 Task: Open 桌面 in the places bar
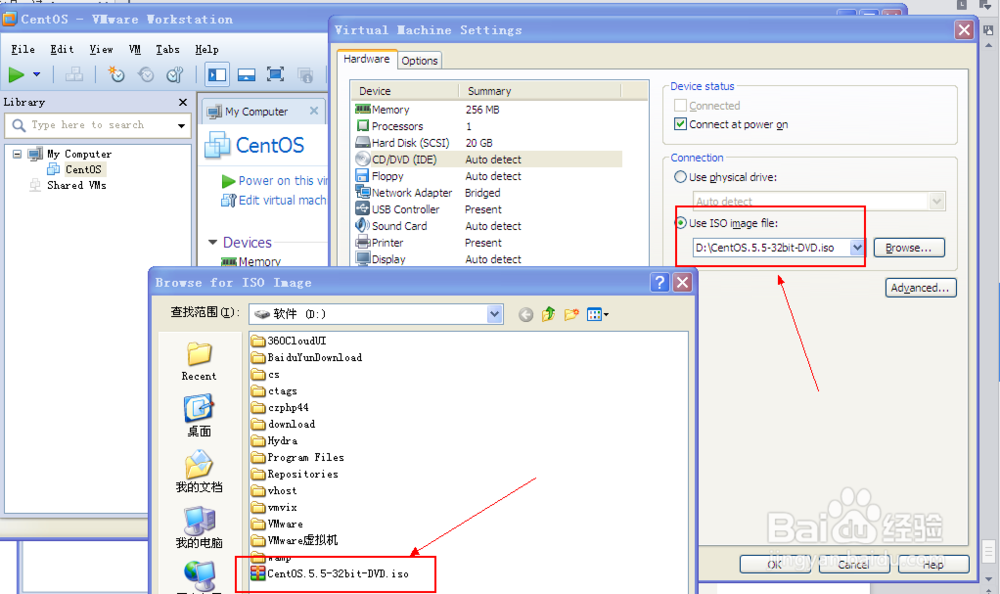point(199,416)
